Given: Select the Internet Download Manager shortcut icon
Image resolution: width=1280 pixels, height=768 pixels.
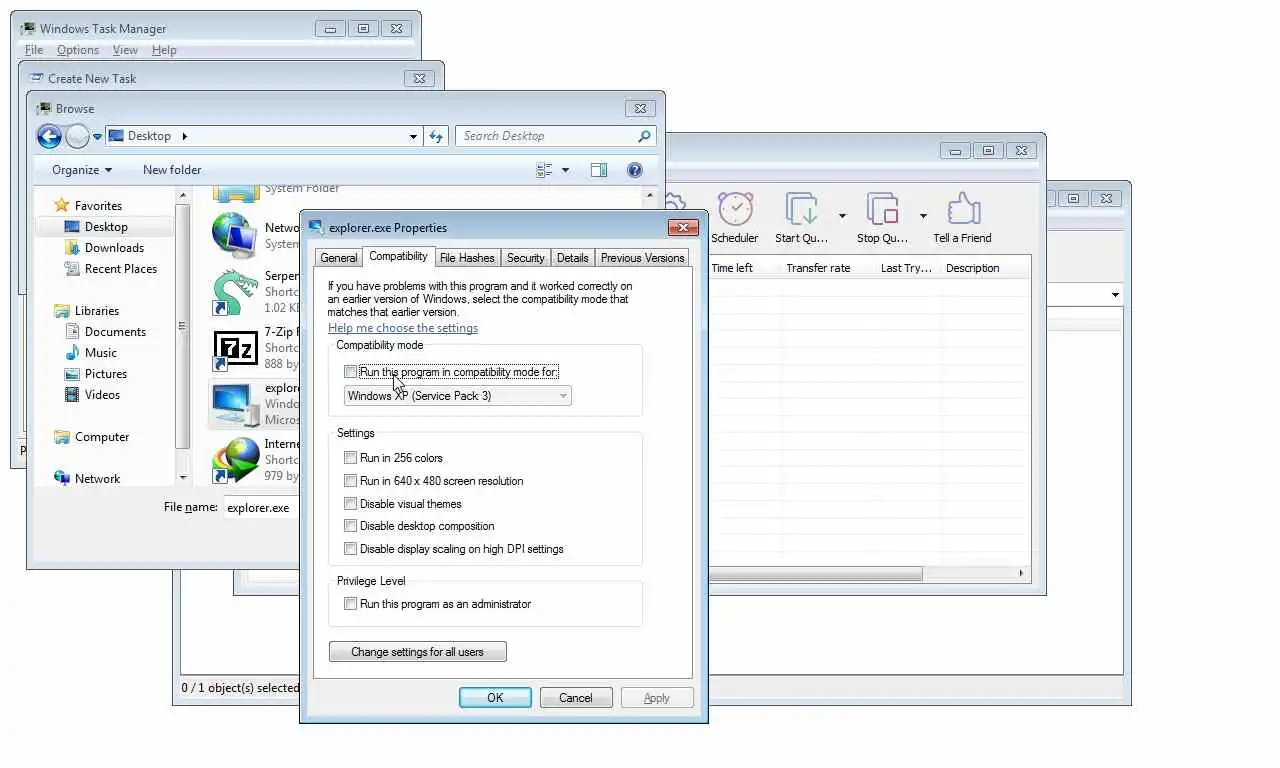Looking at the screenshot, I should pos(235,460).
